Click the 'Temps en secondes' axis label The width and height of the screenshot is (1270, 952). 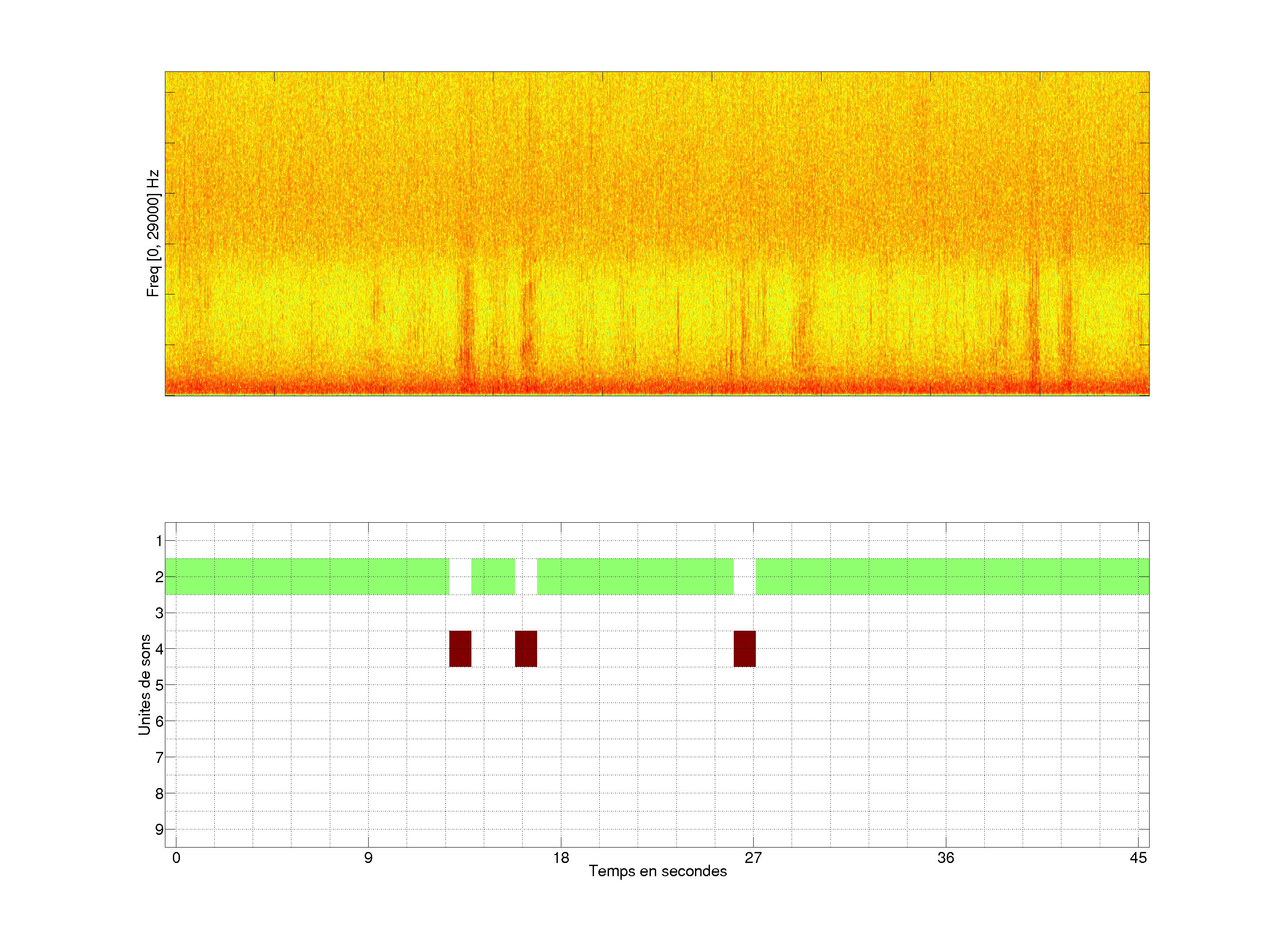[x=657, y=871]
